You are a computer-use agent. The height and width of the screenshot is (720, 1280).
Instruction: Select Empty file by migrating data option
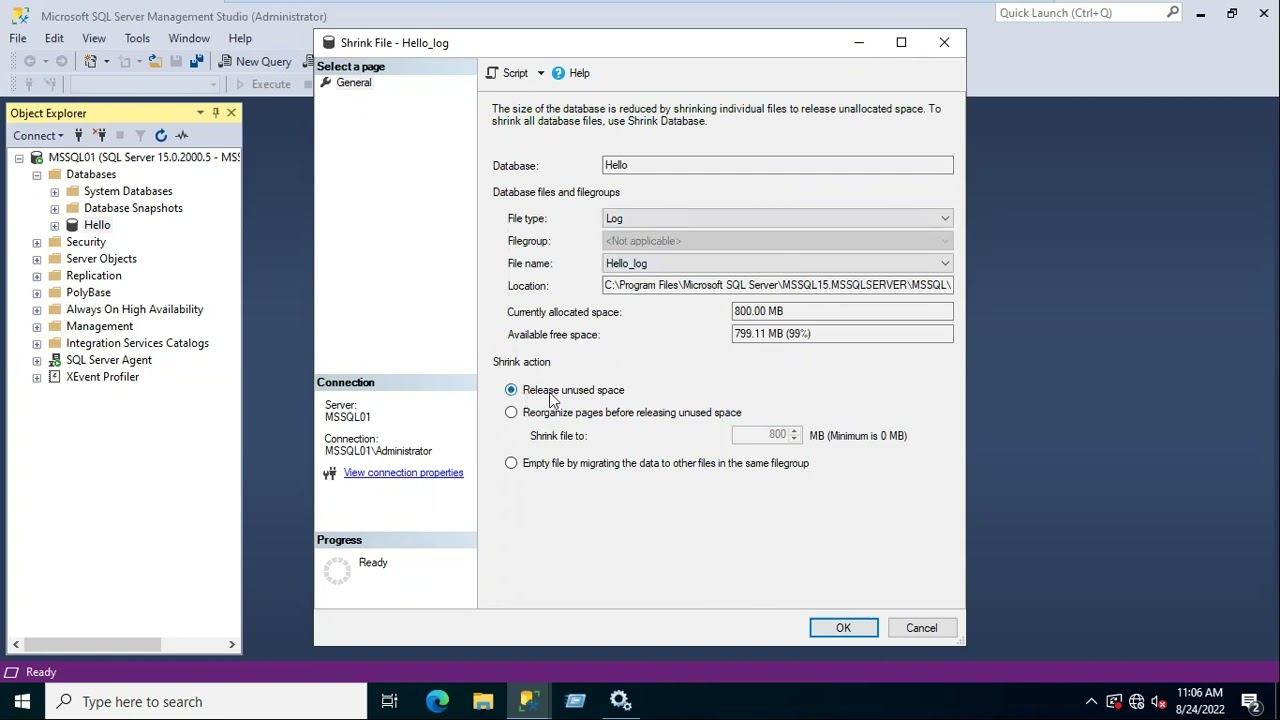(x=511, y=463)
